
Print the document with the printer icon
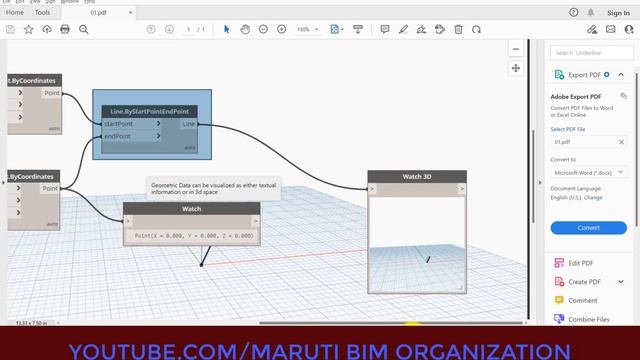point(65,29)
